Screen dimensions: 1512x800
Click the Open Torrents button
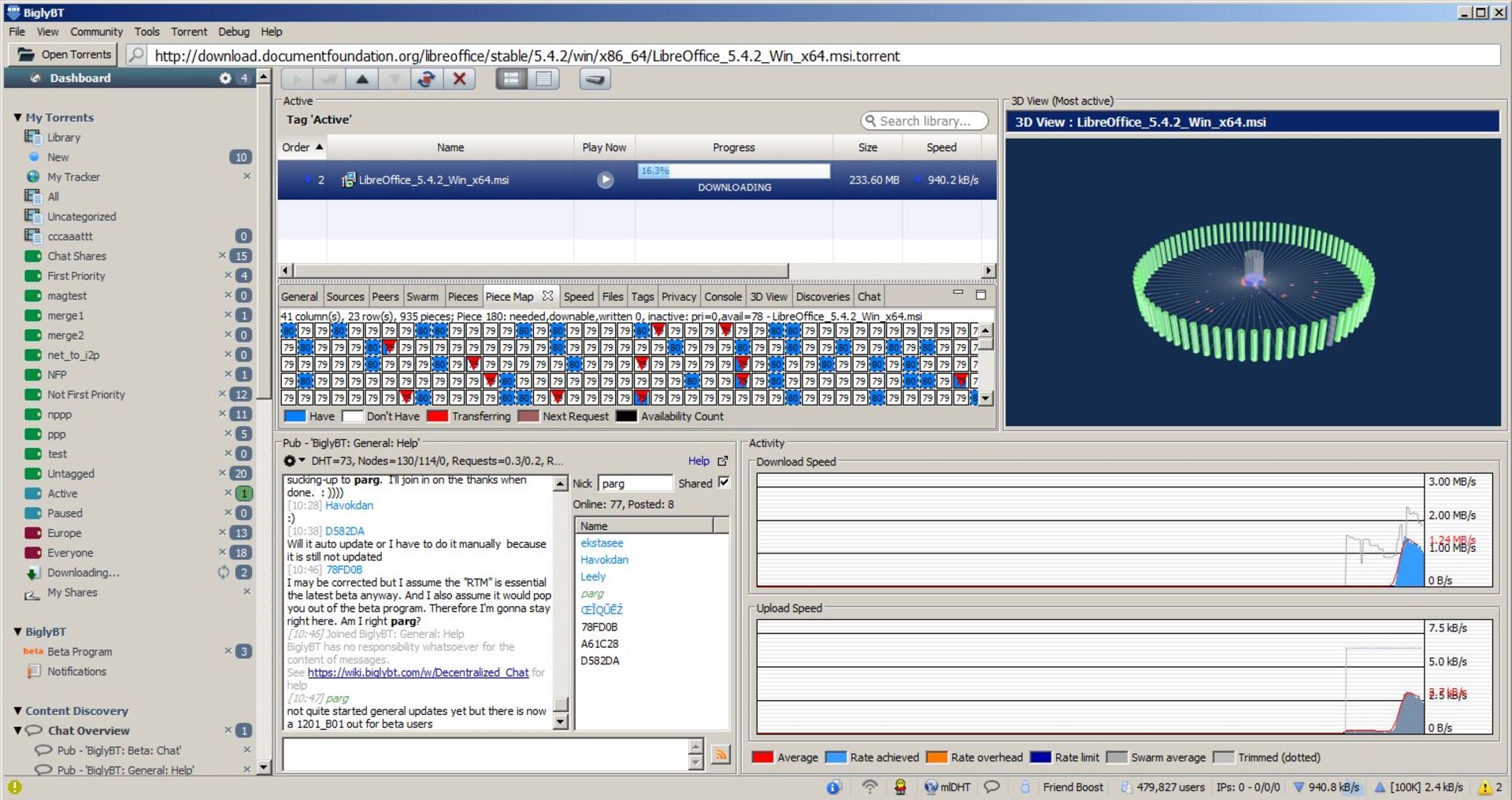click(65, 54)
